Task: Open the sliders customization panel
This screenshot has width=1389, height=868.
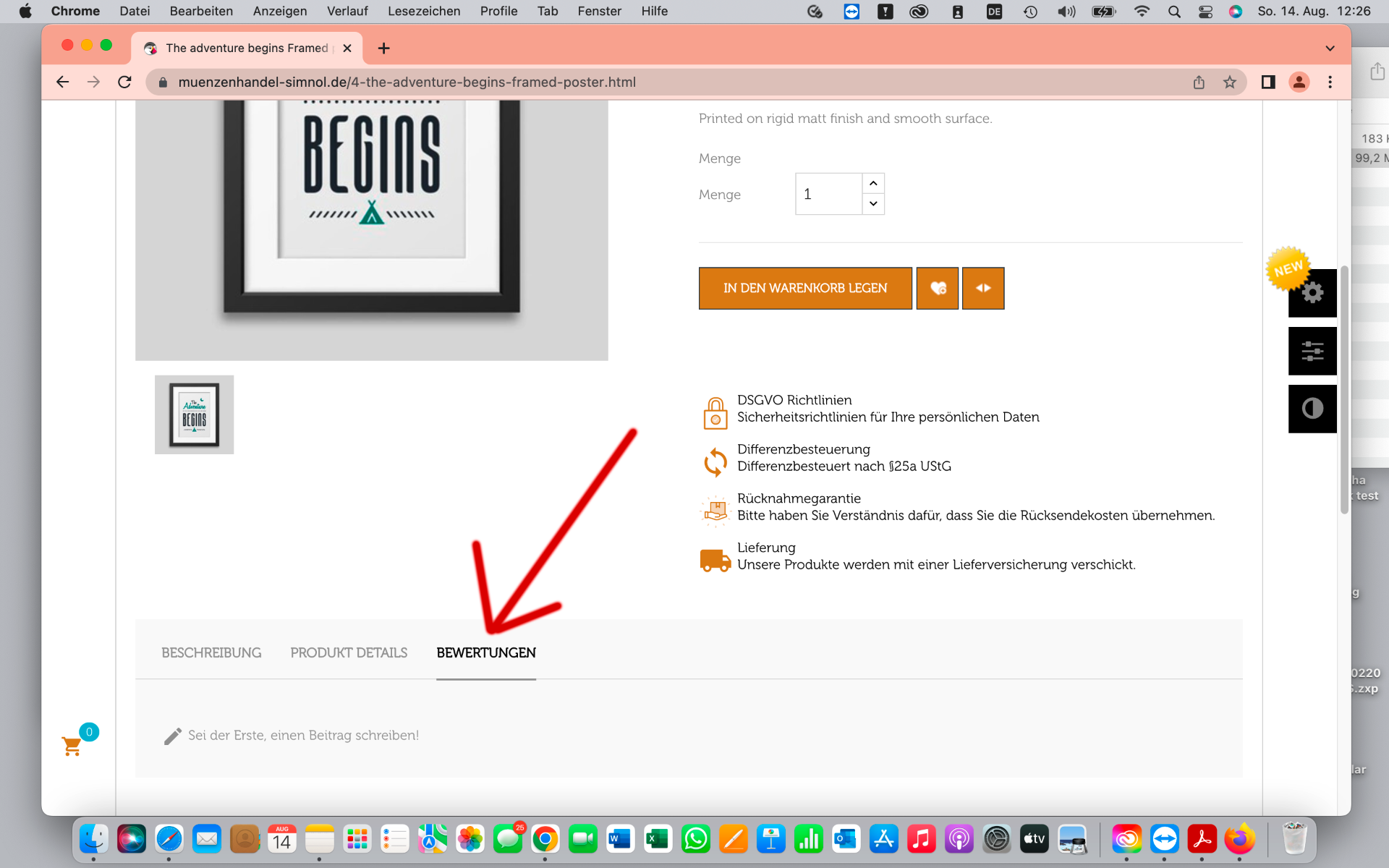Action: pyautogui.click(x=1312, y=351)
